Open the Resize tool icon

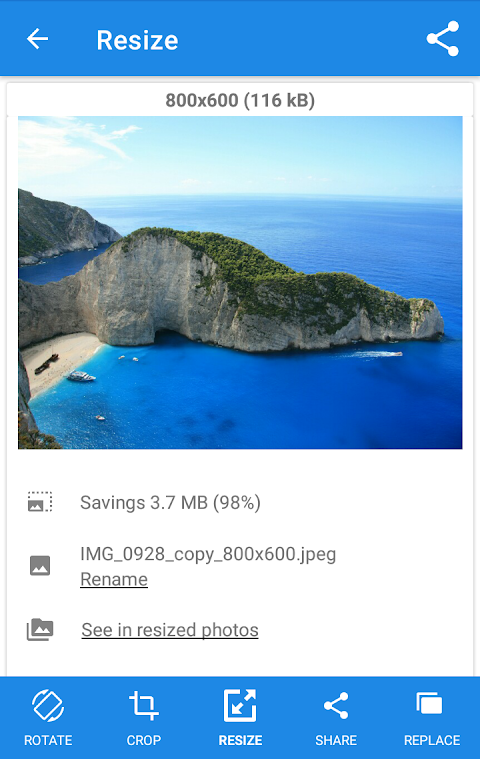[x=240, y=705]
